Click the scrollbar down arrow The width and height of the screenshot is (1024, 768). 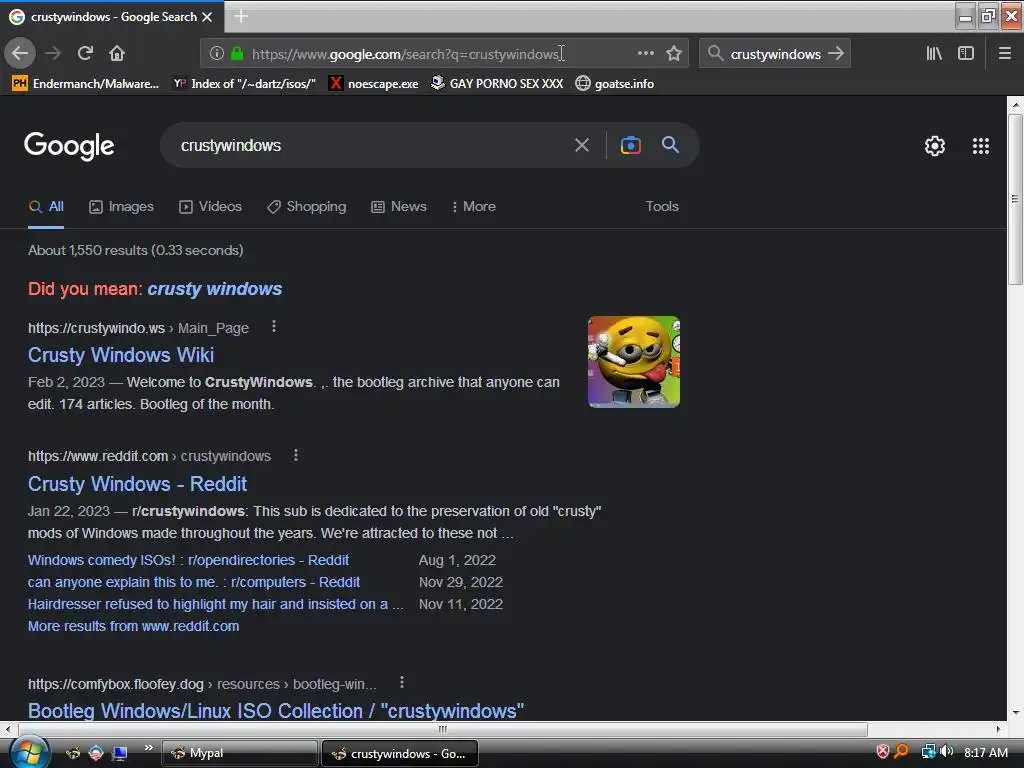click(x=1015, y=713)
